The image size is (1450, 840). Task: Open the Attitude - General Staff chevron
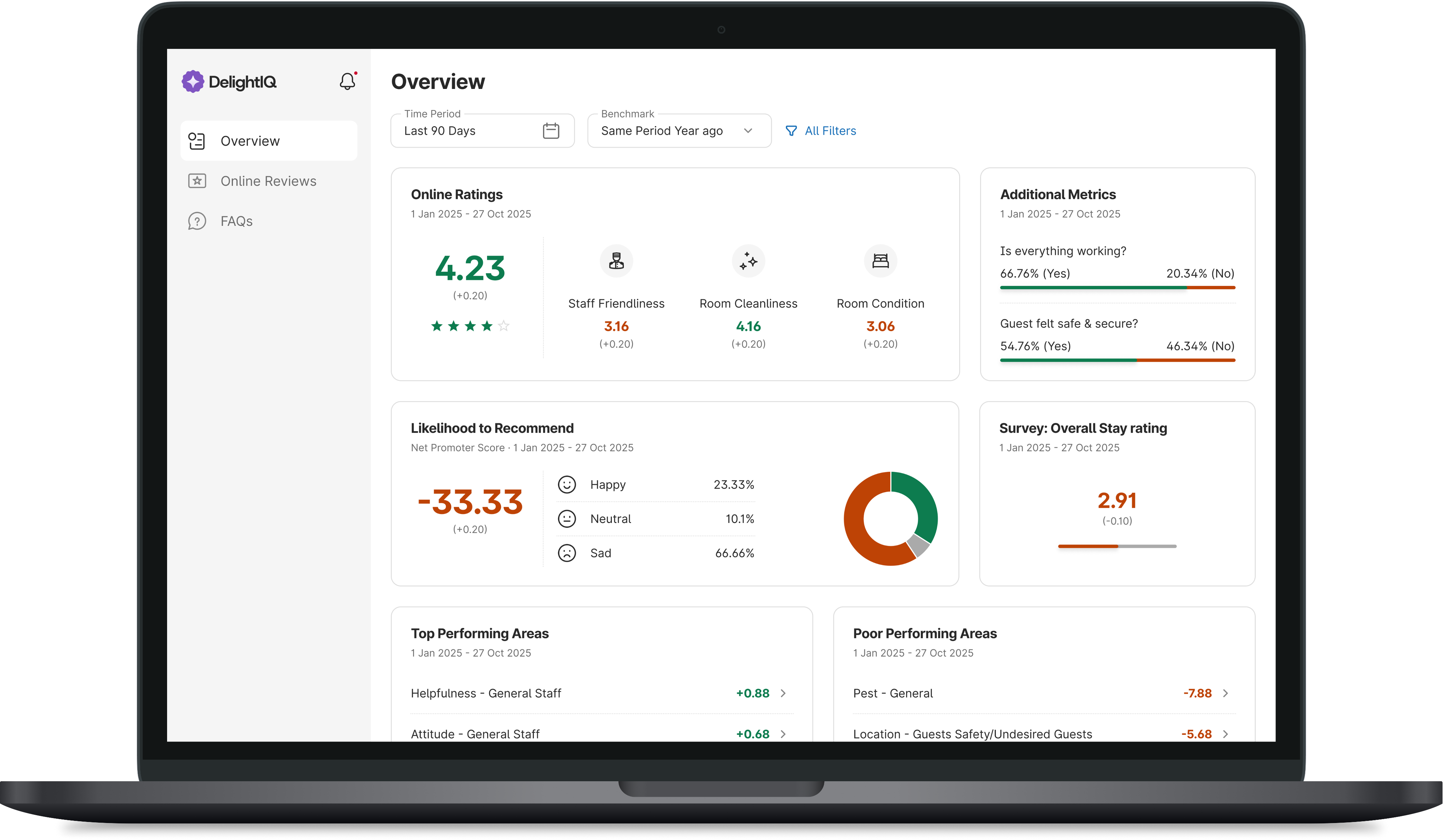pyautogui.click(x=783, y=733)
